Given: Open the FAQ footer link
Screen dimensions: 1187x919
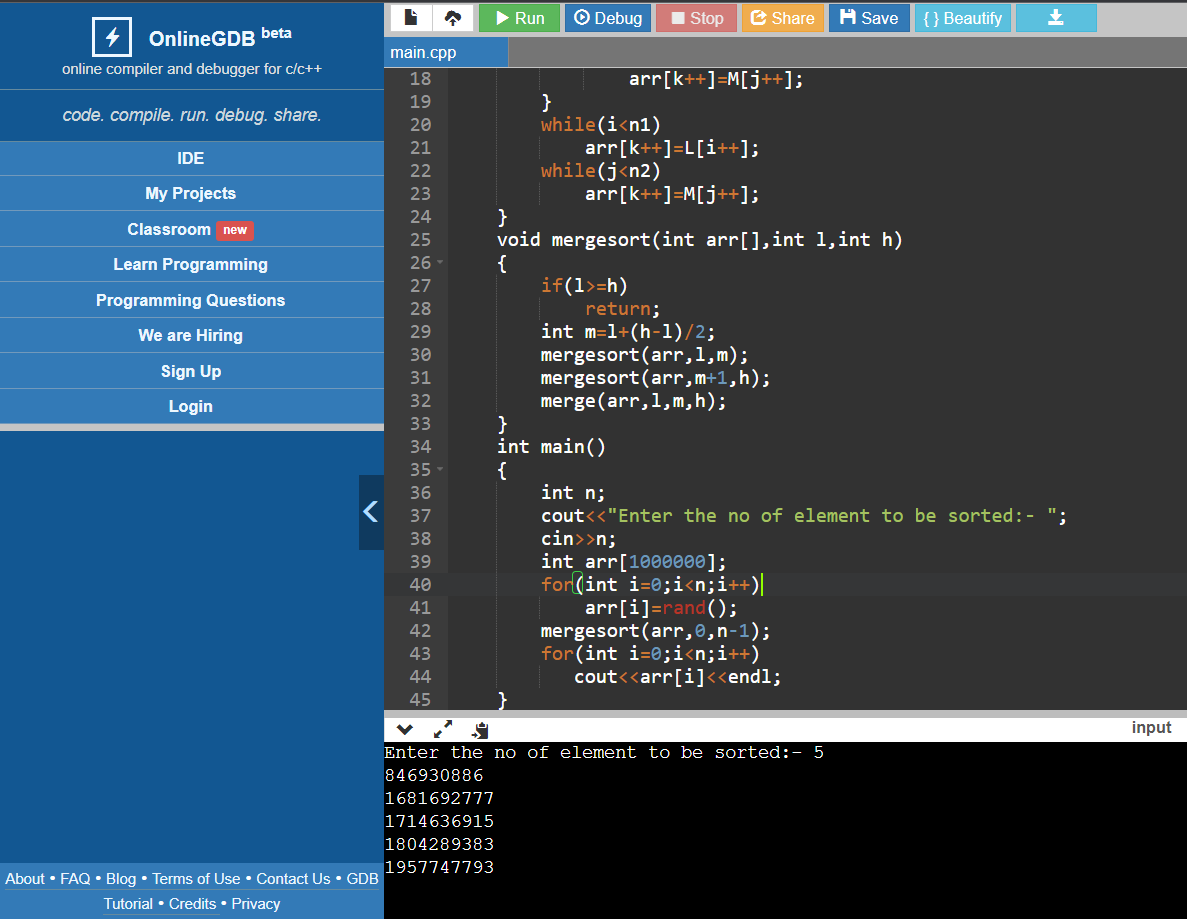Looking at the screenshot, I should click(x=75, y=879).
